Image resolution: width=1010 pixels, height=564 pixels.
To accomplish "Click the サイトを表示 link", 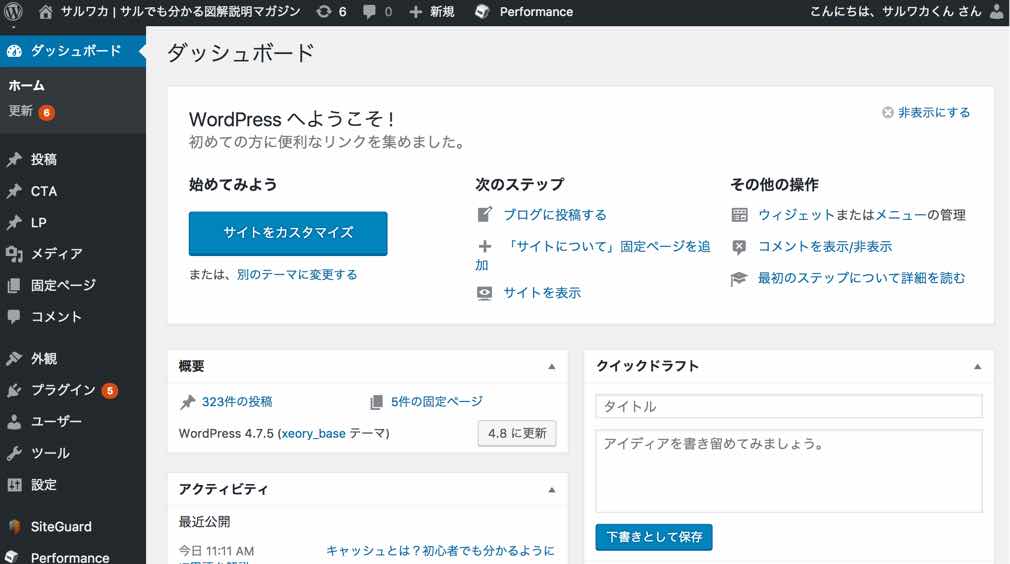I will tap(542, 293).
